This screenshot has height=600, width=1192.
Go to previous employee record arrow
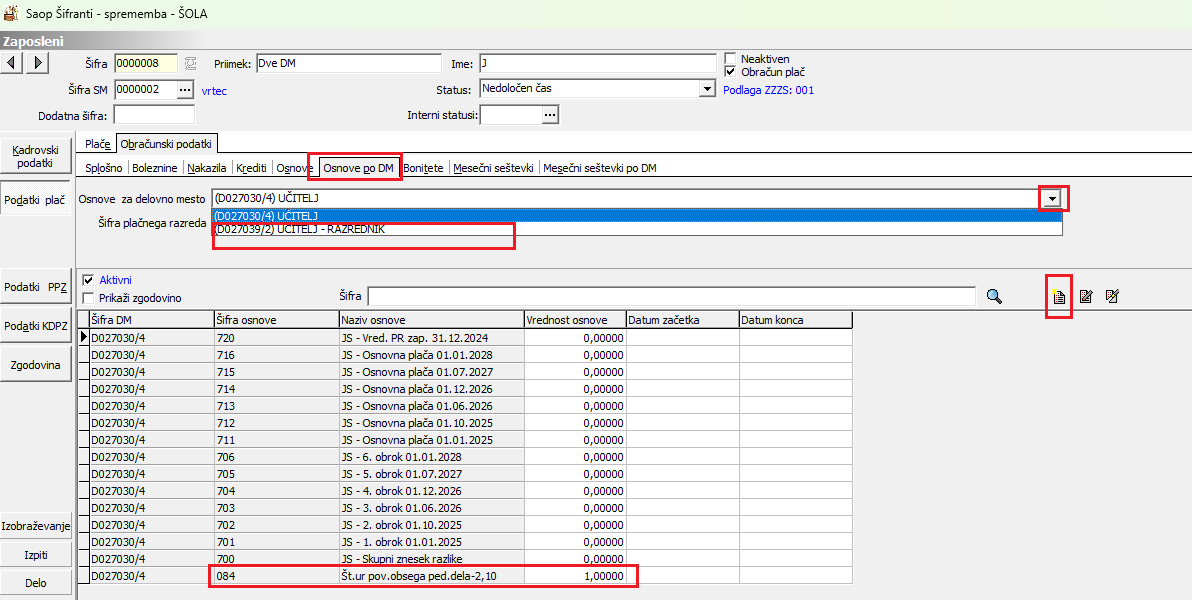click(12, 62)
